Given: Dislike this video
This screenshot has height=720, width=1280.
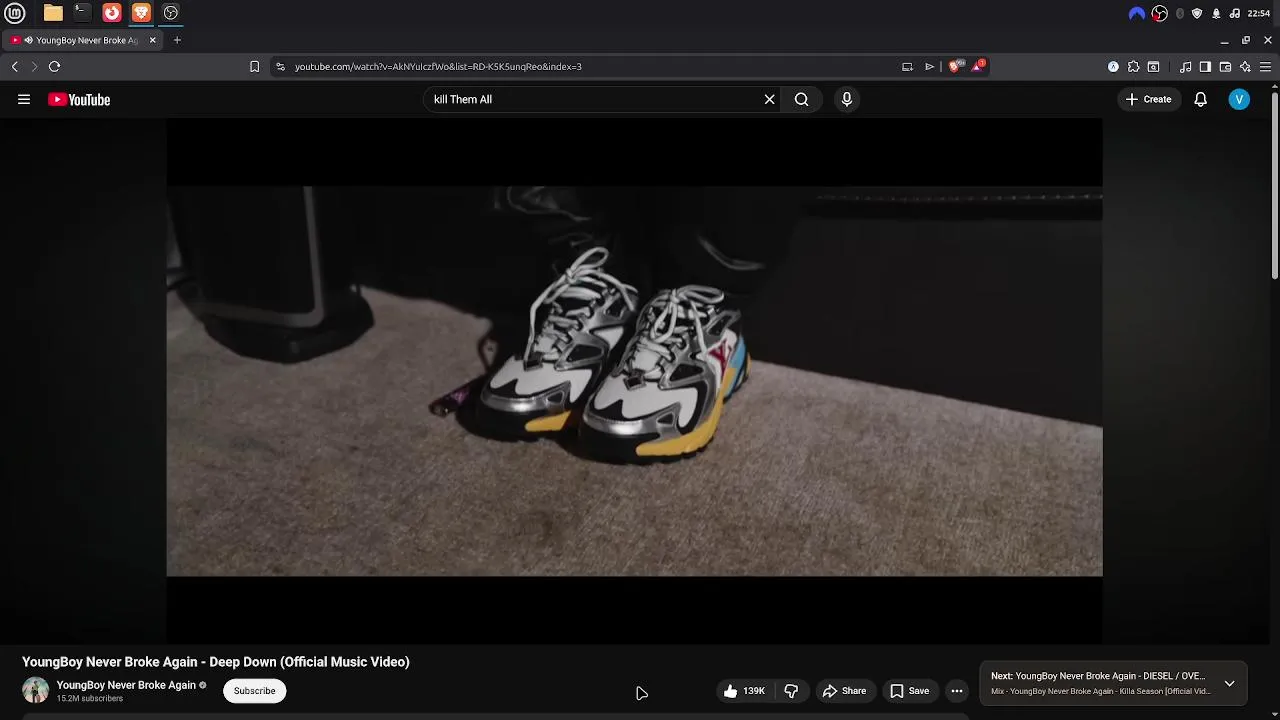Looking at the screenshot, I should click(792, 691).
